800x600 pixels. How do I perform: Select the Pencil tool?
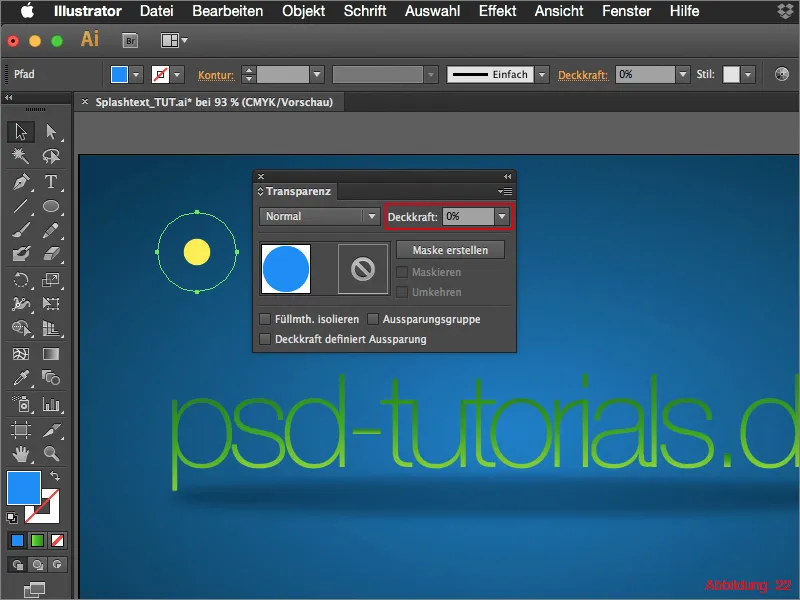[x=51, y=231]
